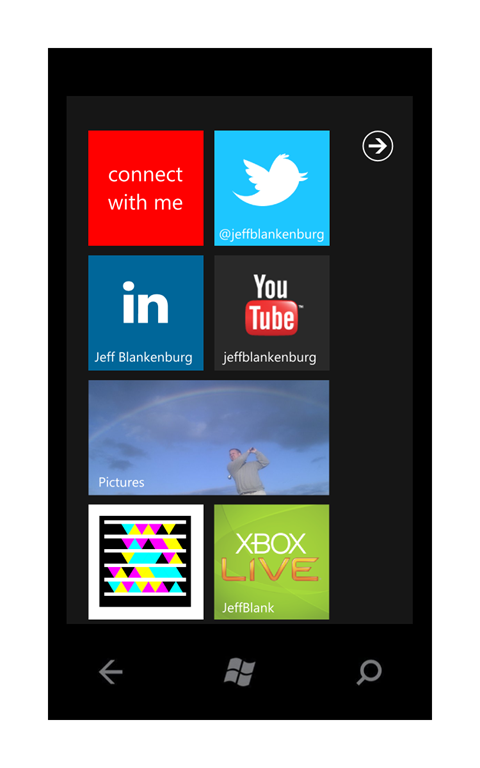The height and width of the screenshot is (768, 480).
Task: Tap the red 'Tube' part of YouTube logo
Action: tap(271, 318)
